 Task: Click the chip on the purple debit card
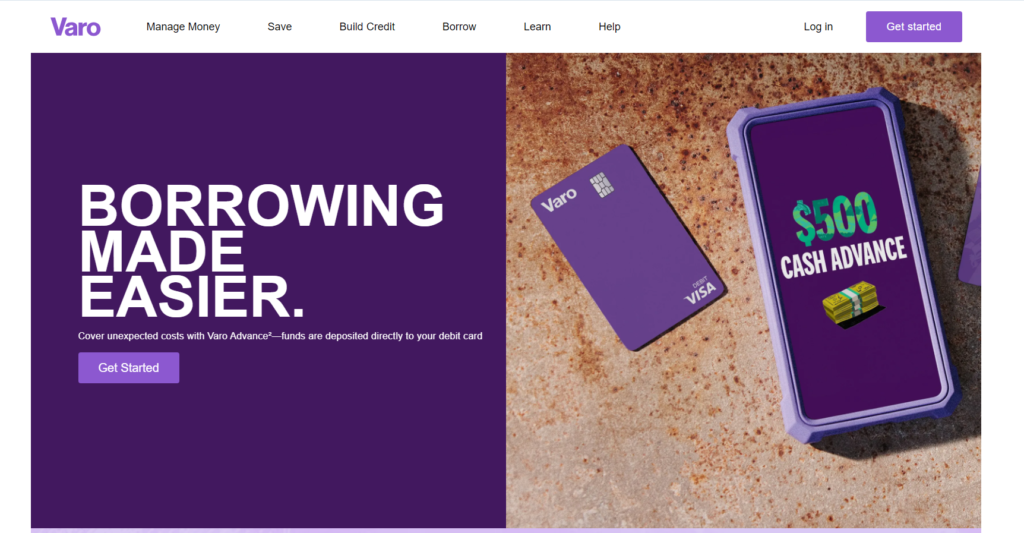coord(601,186)
